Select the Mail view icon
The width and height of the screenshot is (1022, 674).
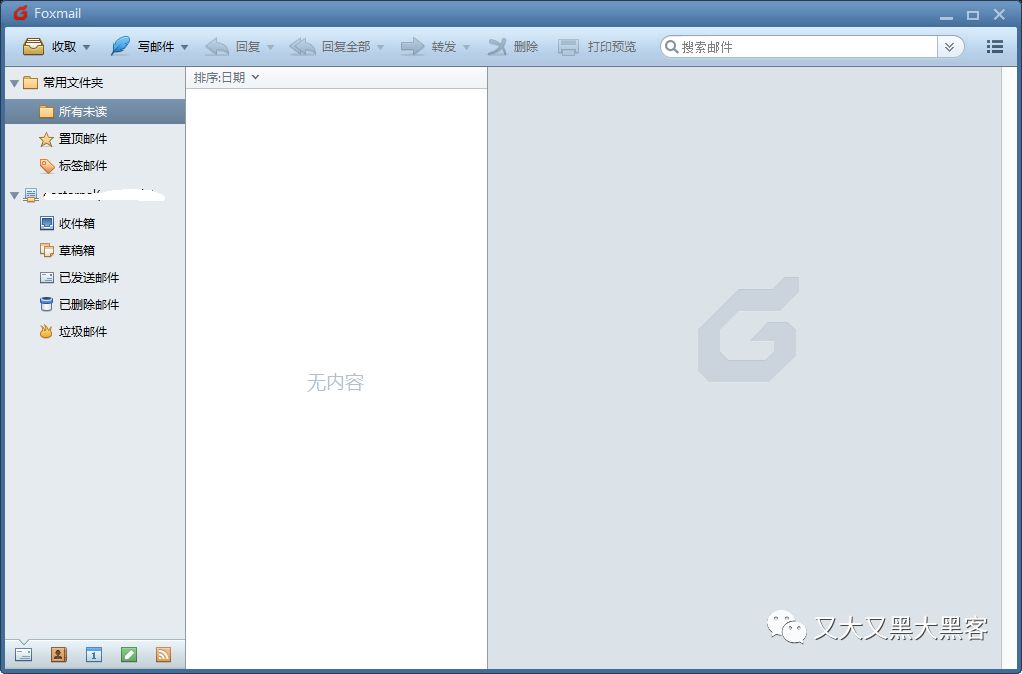24,653
